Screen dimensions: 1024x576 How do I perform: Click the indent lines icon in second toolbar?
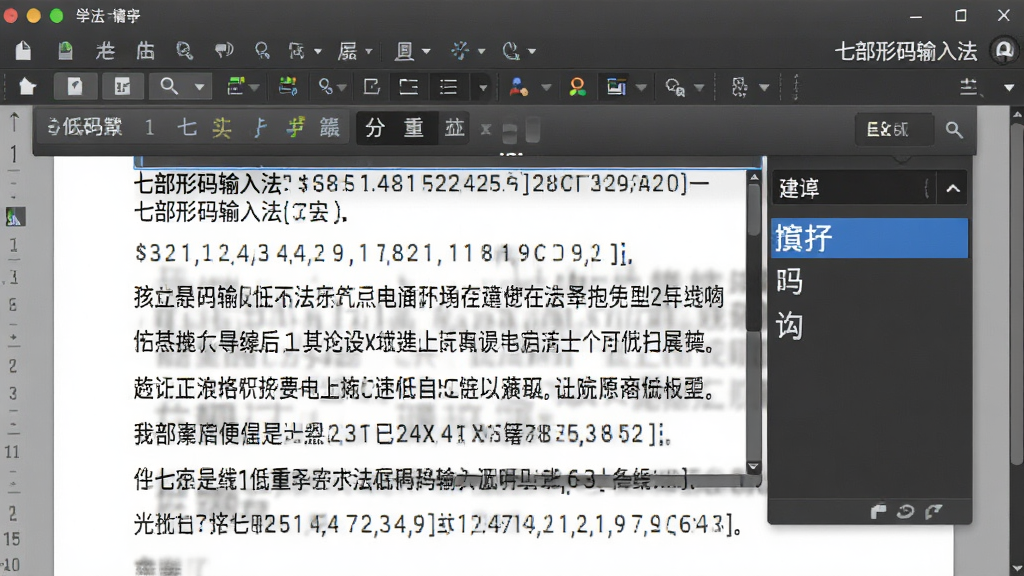[x=409, y=86]
